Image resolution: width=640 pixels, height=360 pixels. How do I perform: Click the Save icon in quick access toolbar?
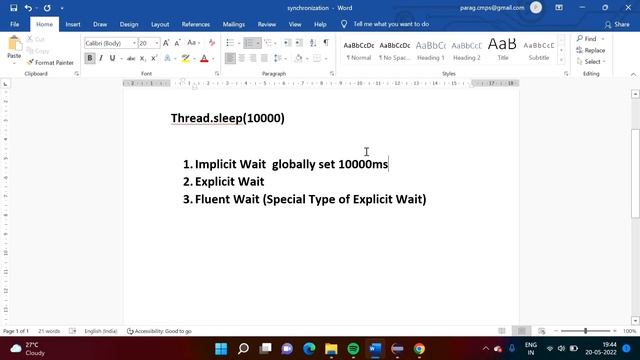coord(13,8)
